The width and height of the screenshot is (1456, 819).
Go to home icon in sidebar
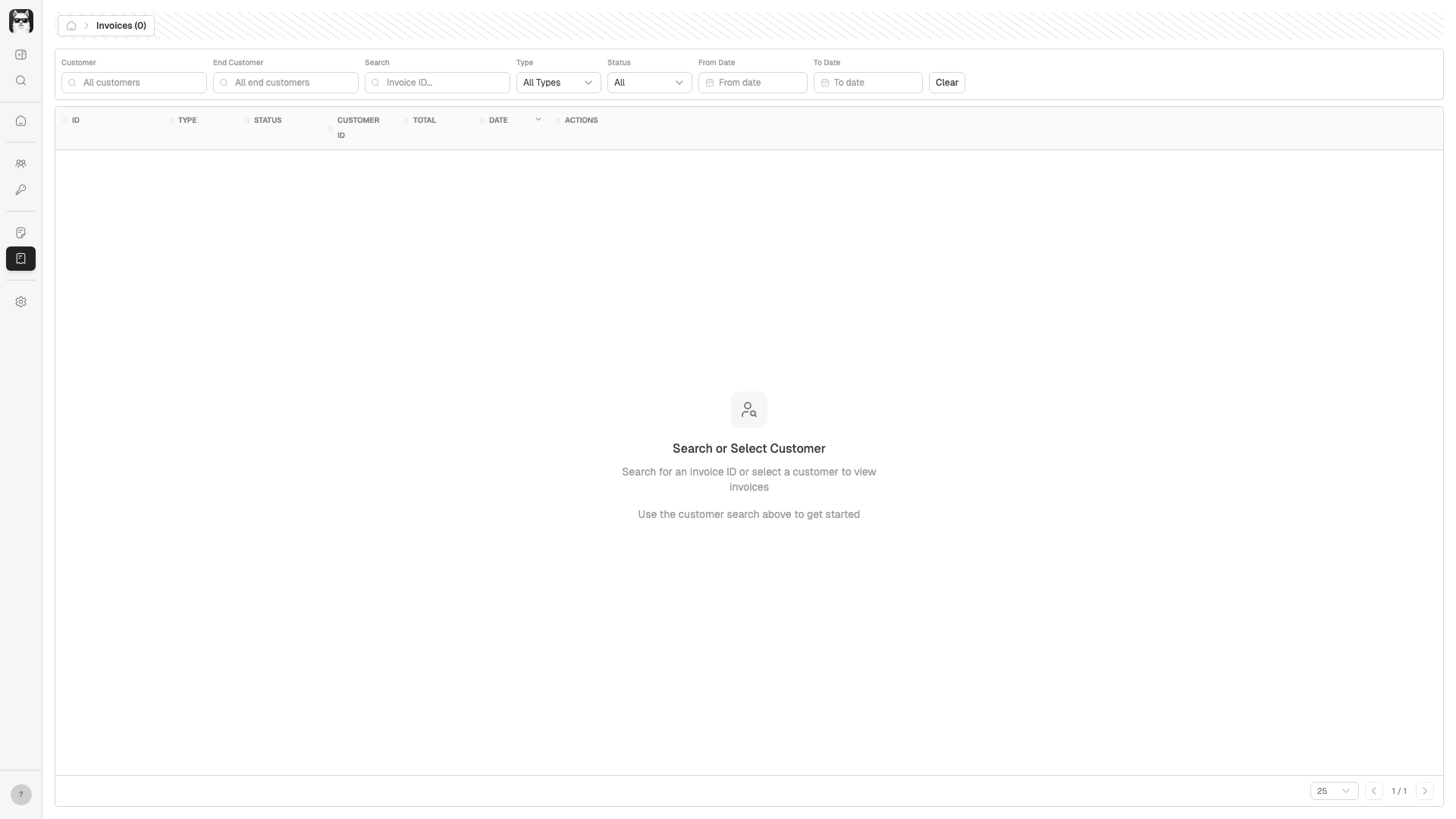[x=20, y=121]
